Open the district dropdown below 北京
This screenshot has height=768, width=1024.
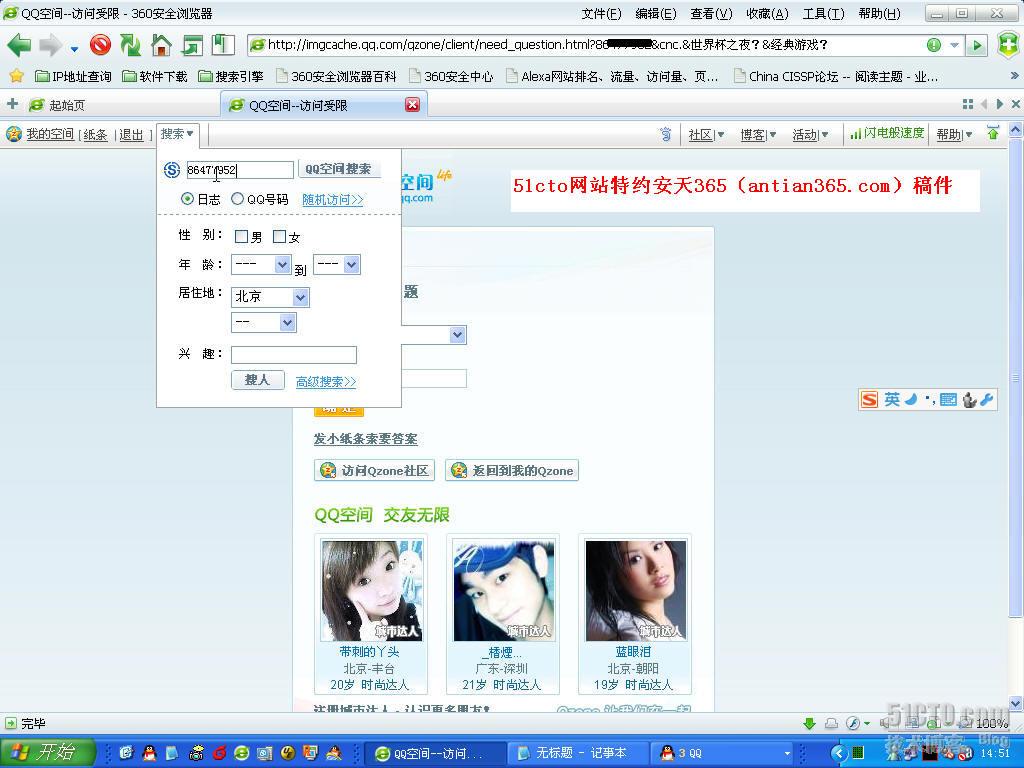pos(264,323)
